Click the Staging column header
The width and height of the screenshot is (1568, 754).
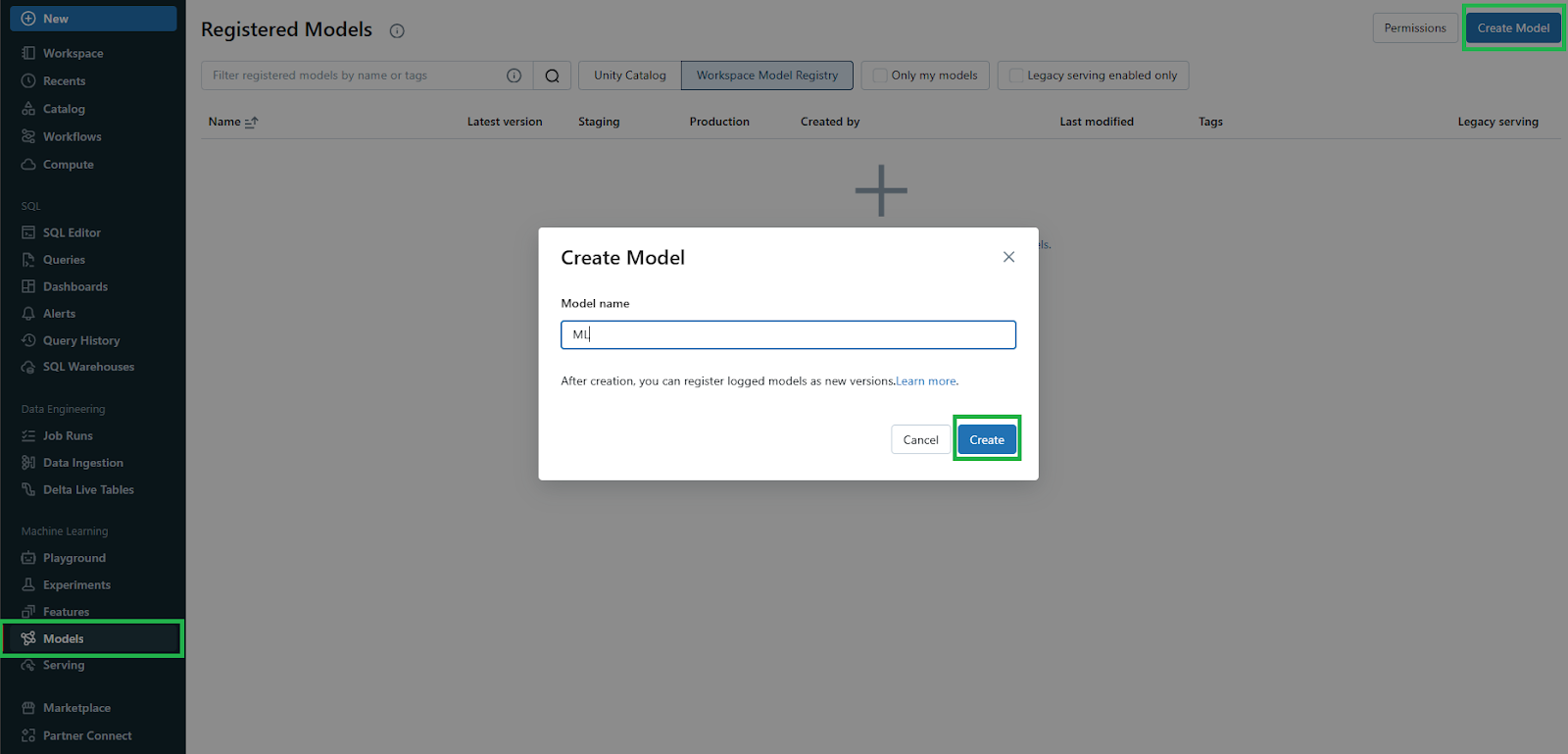pyautogui.click(x=599, y=122)
